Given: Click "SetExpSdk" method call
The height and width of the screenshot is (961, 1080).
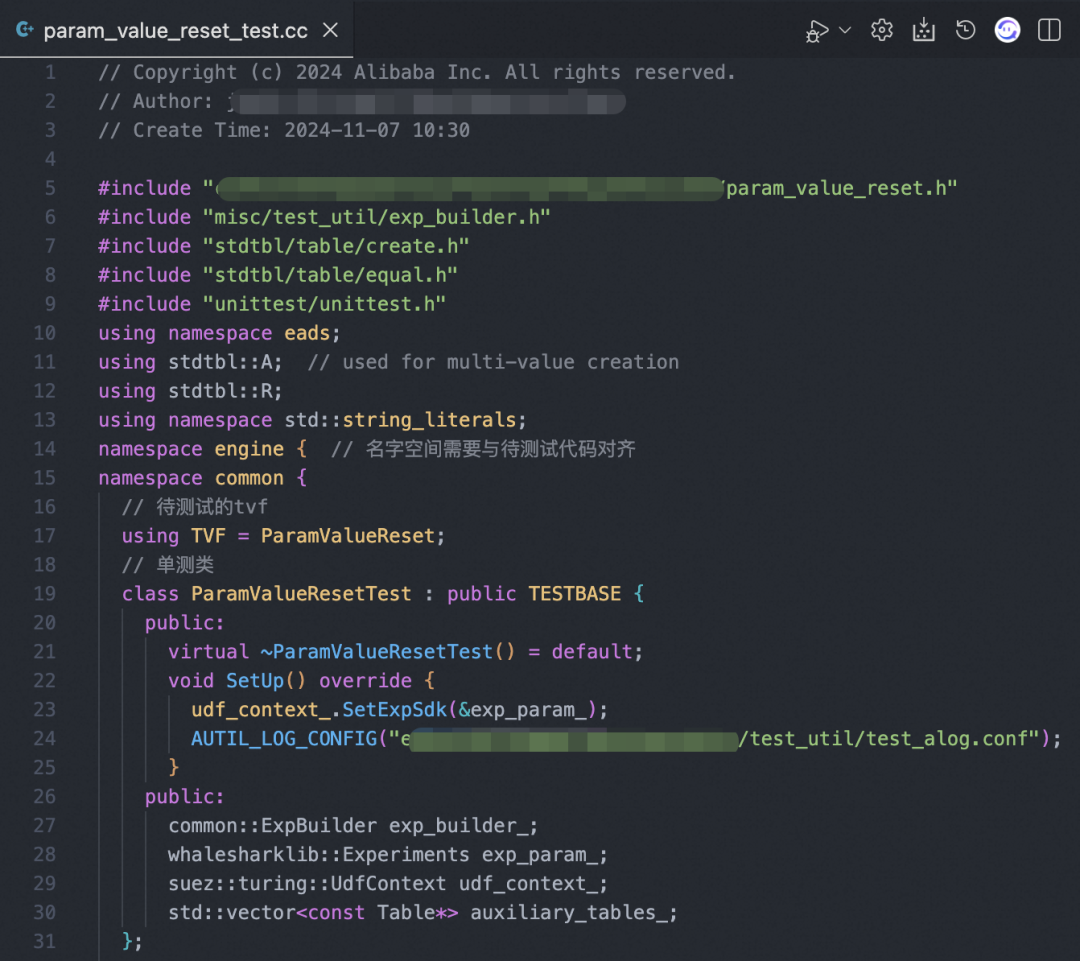Looking at the screenshot, I should coord(395,710).
